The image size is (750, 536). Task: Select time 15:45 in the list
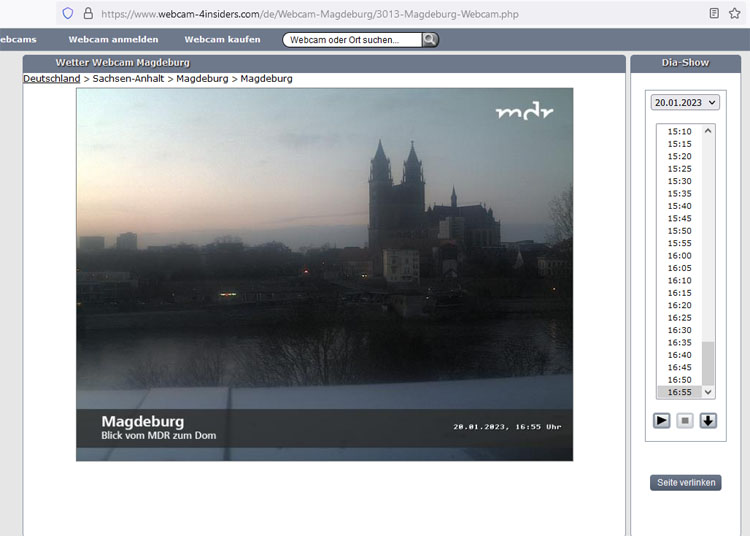click(x=679, y=219)
